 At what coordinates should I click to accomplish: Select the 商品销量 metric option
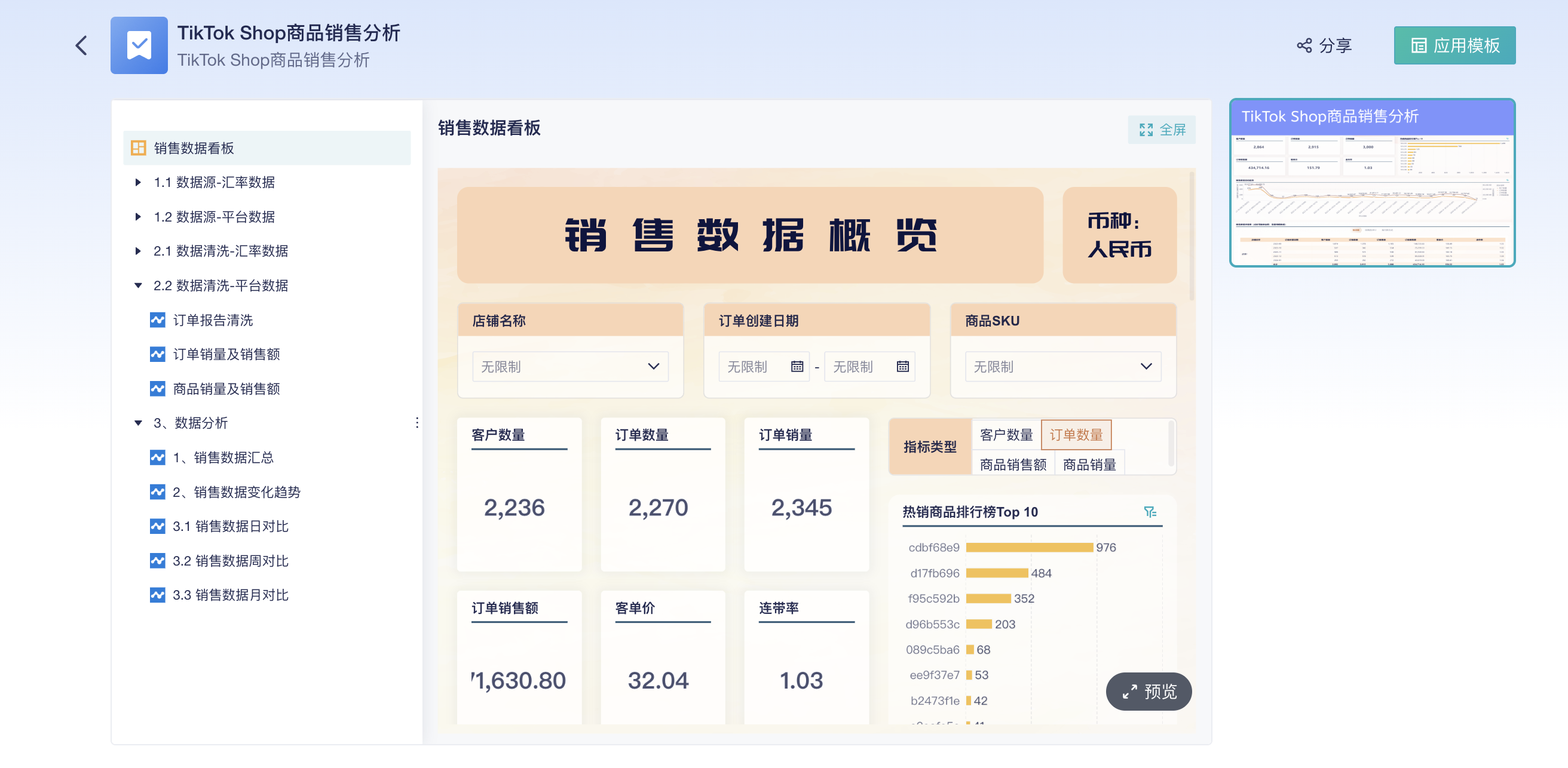point(1089,465)
